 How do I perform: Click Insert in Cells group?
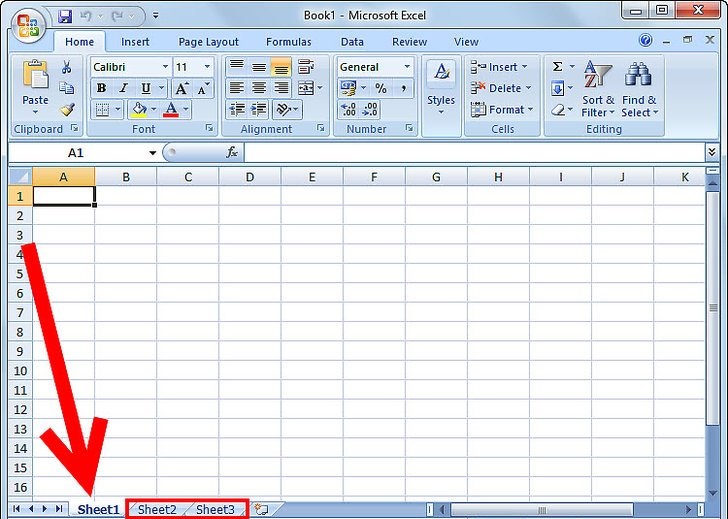(x=499, y=67)
